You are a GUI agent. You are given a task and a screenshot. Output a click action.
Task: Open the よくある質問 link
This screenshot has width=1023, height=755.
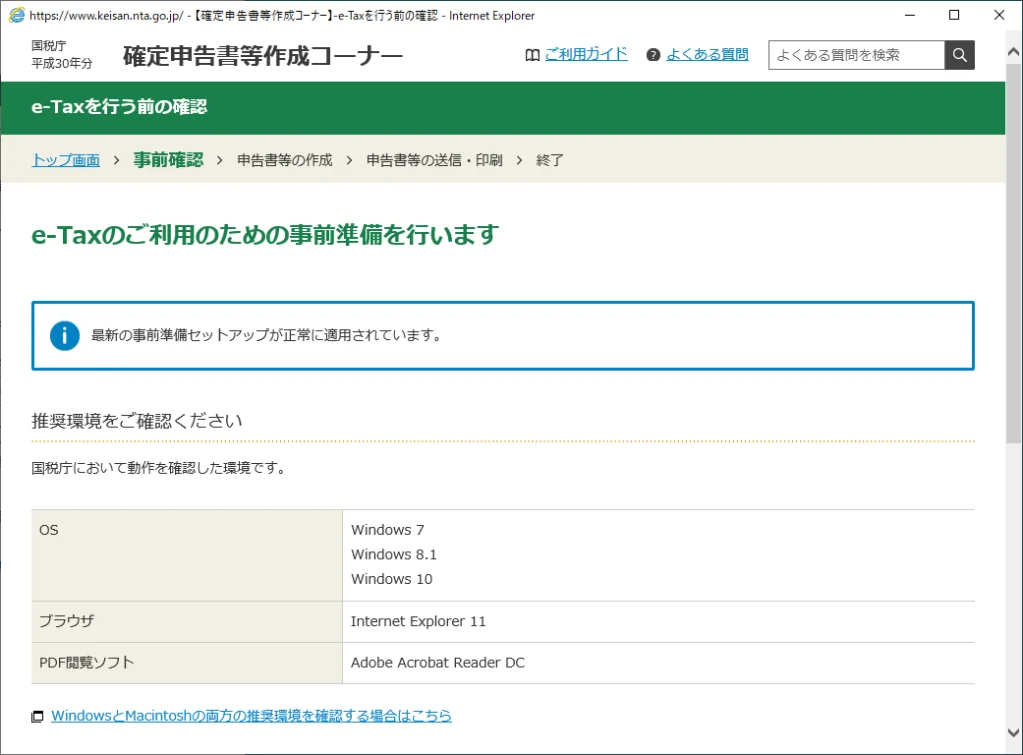[x=710, y=55]
